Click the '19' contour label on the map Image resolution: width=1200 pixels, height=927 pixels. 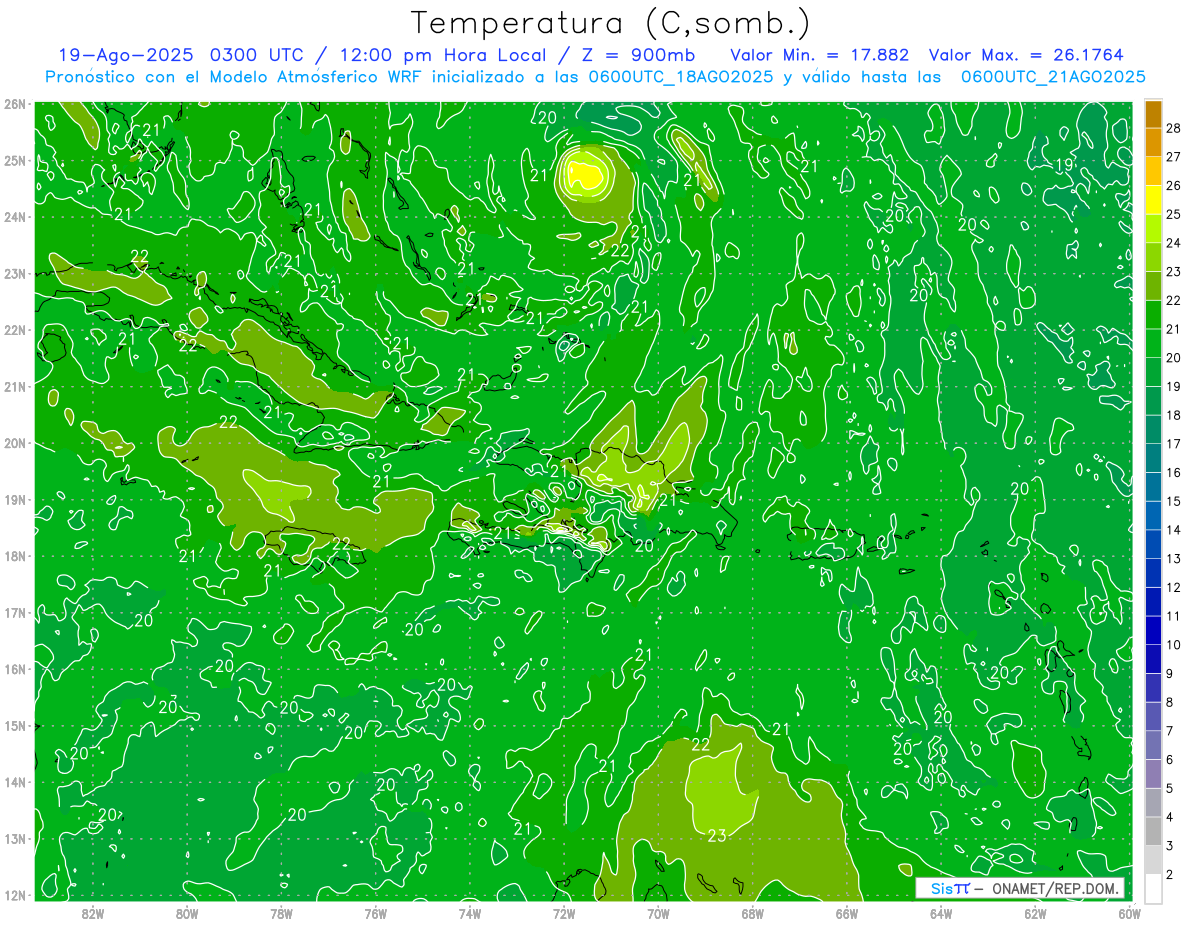pyautogui.click(x=1065, y=164)
